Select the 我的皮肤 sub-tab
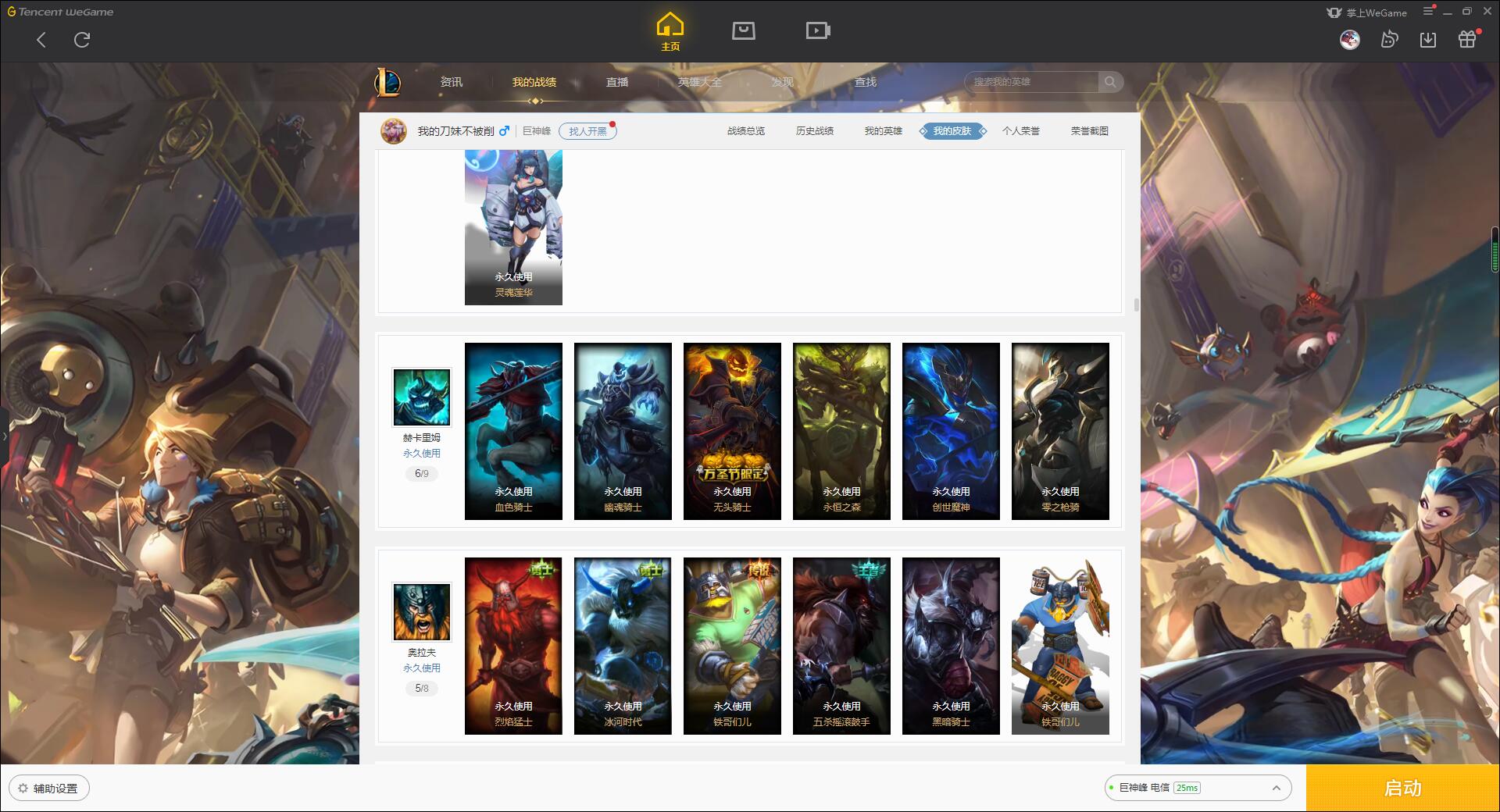Image resolution: width=1500 pixels, height=812 pixels. point(952,131)
